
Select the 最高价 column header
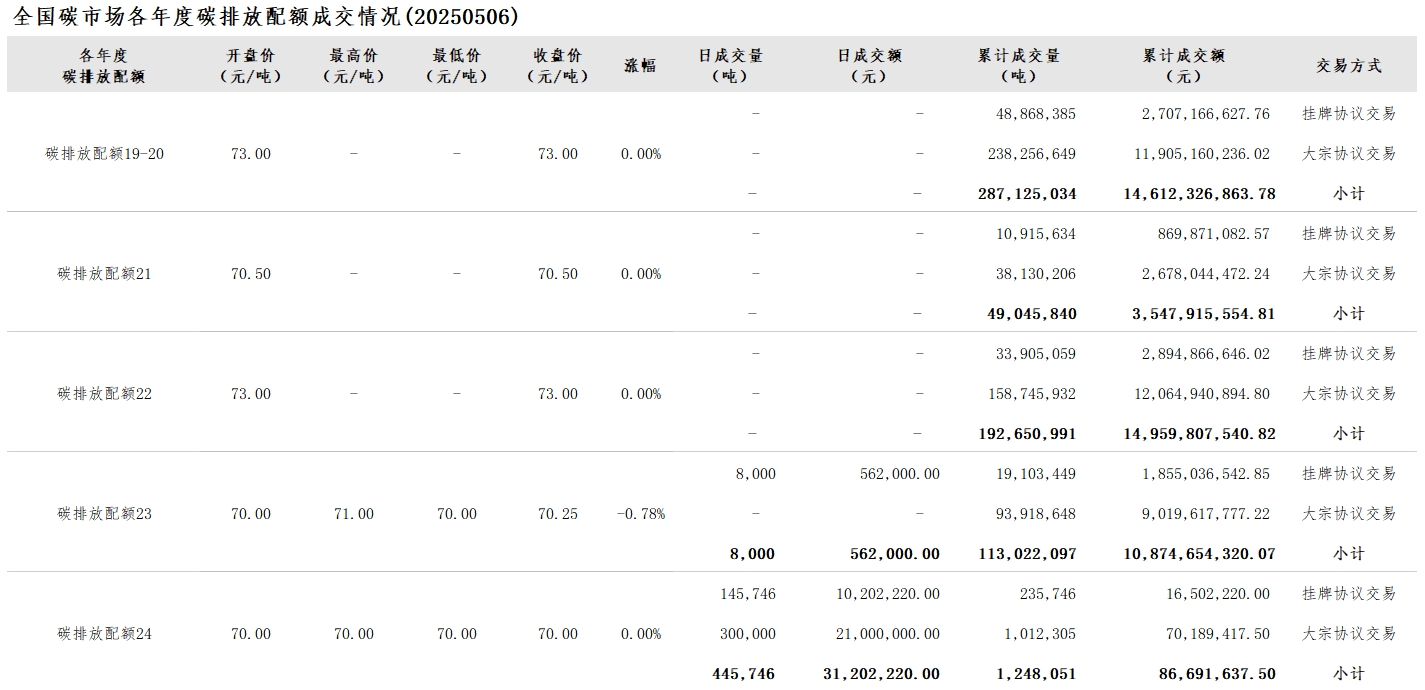[x=354, y=65]
